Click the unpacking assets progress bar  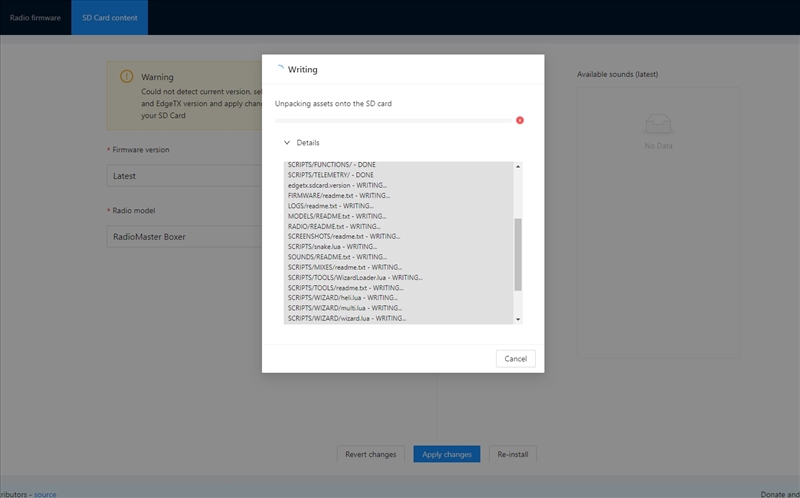tap(394, 121)
